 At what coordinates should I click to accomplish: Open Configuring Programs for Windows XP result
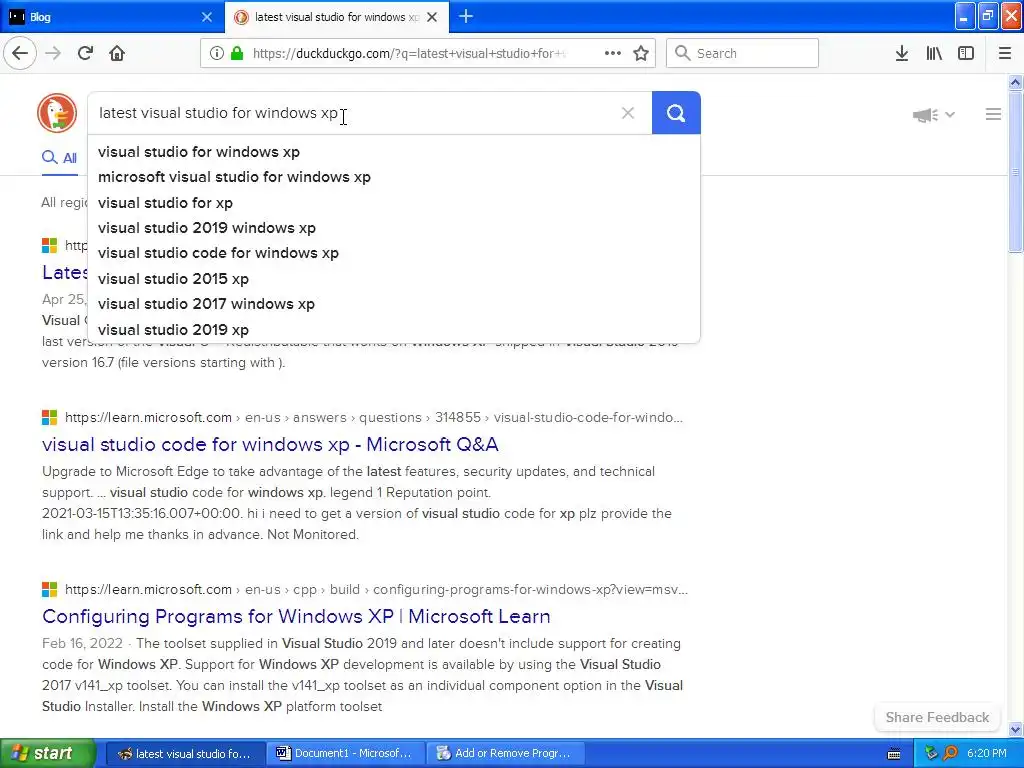coord(296,616)
